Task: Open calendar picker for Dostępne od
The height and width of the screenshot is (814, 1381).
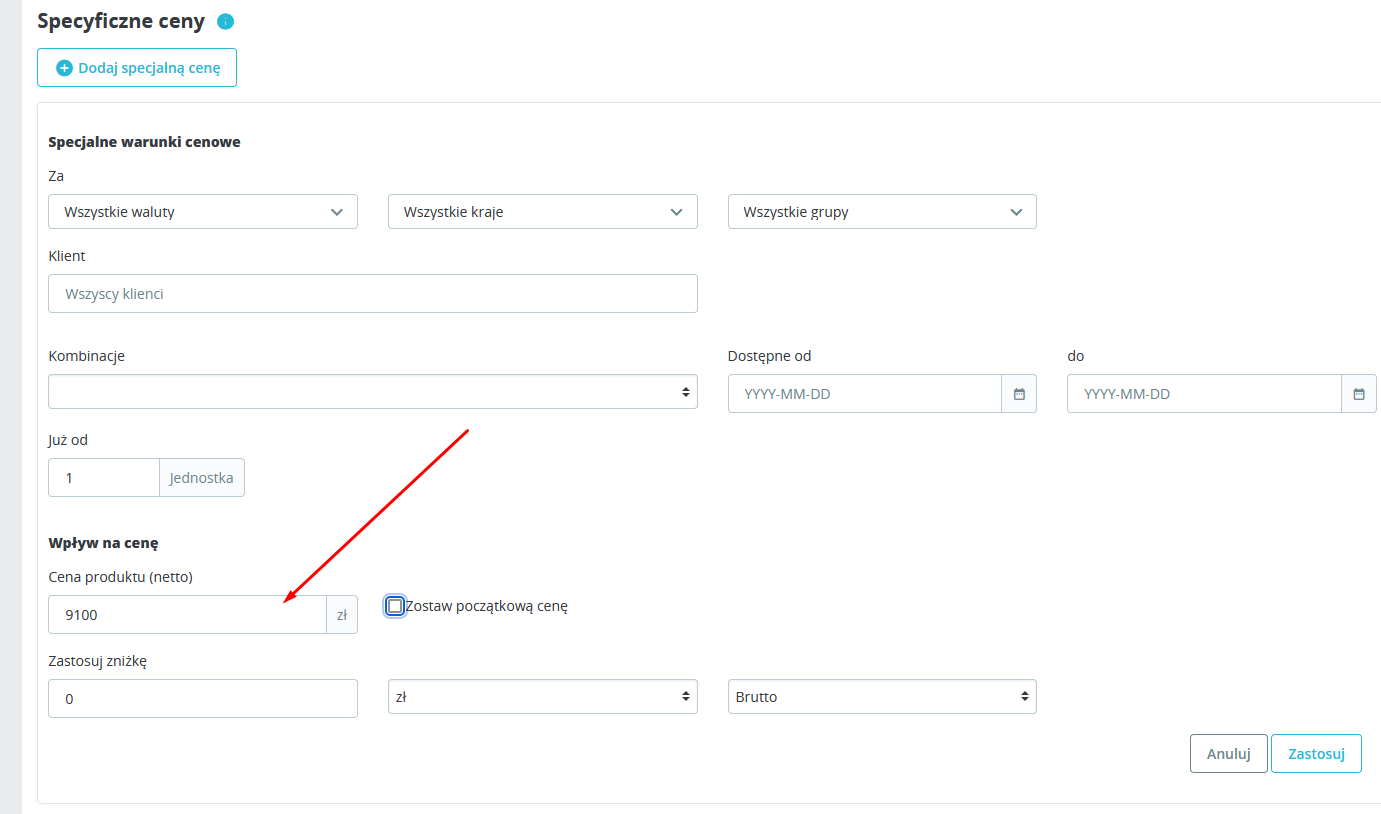Action: 1019,394
